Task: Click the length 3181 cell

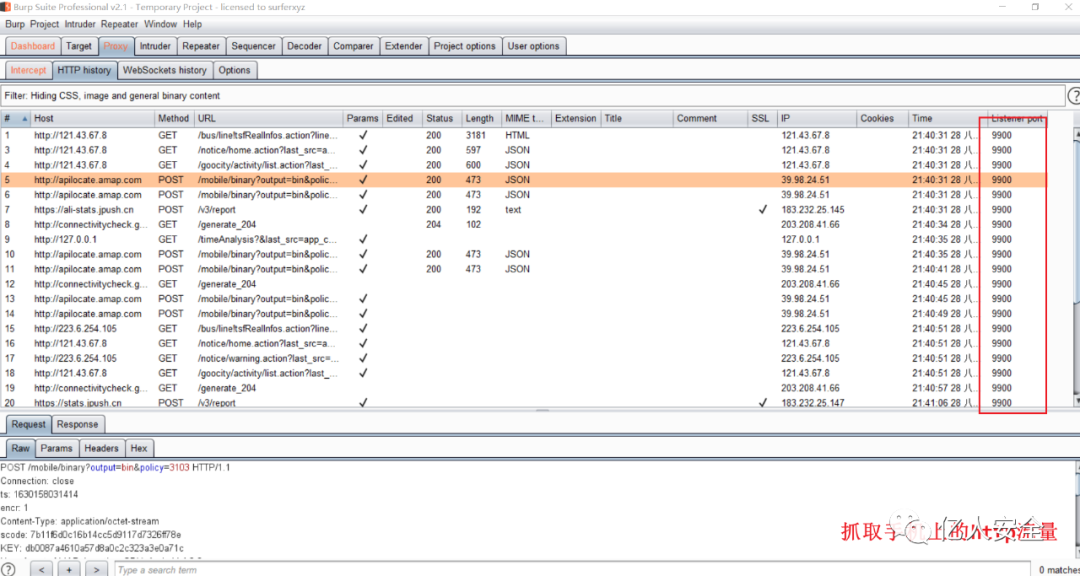Action: pos(477,135)
